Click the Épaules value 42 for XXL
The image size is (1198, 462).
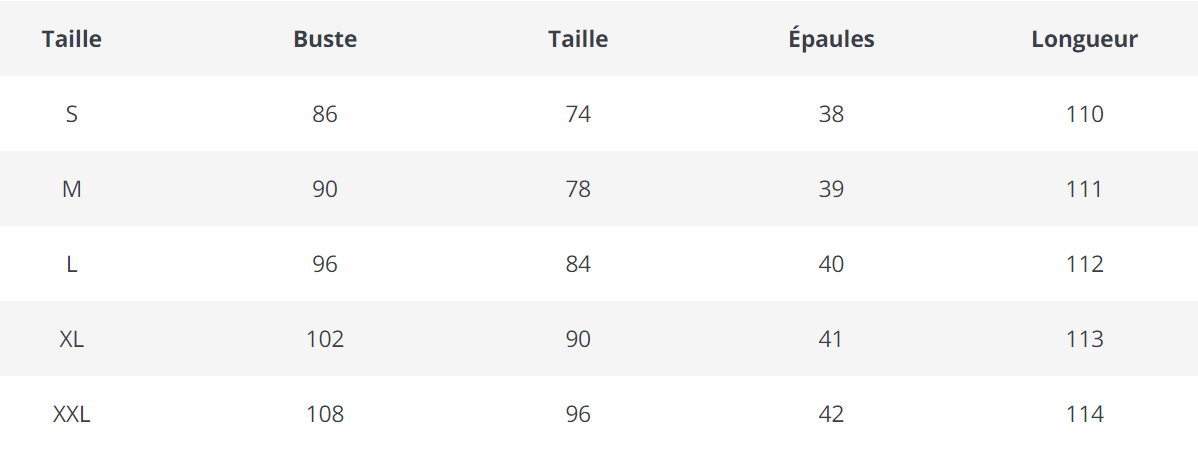click(x=831, y=414)
